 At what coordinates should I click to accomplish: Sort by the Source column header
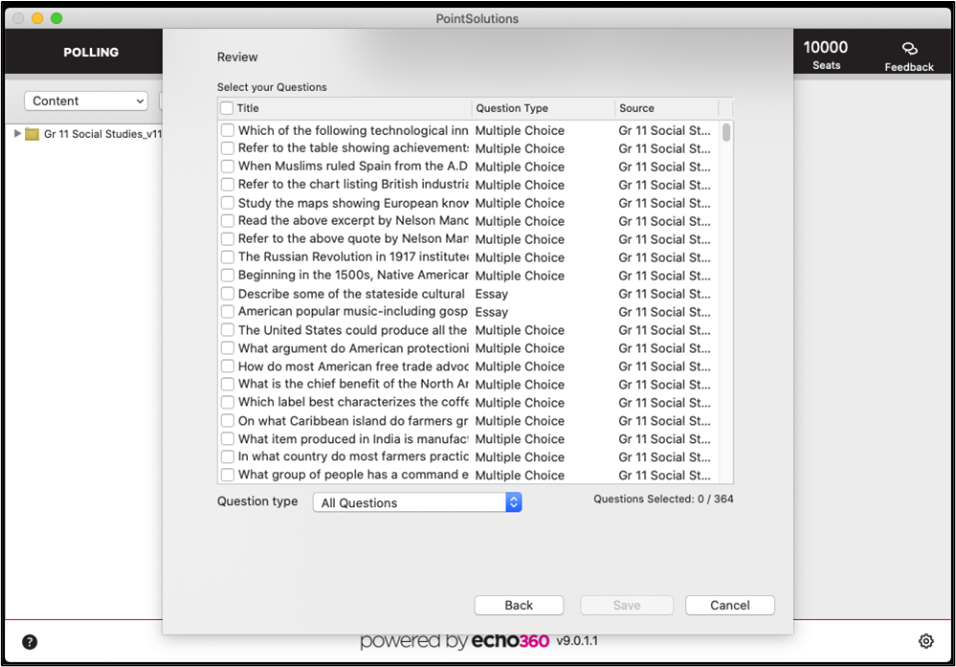point(637,108)
